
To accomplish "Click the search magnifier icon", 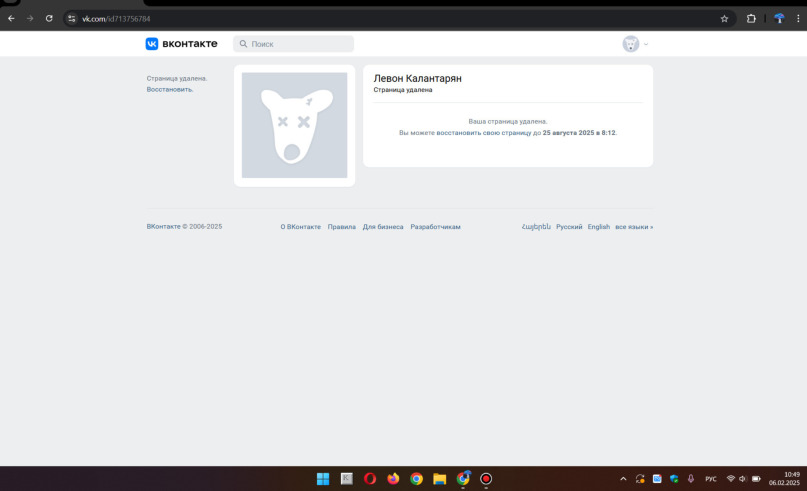I will pos(243,44).
